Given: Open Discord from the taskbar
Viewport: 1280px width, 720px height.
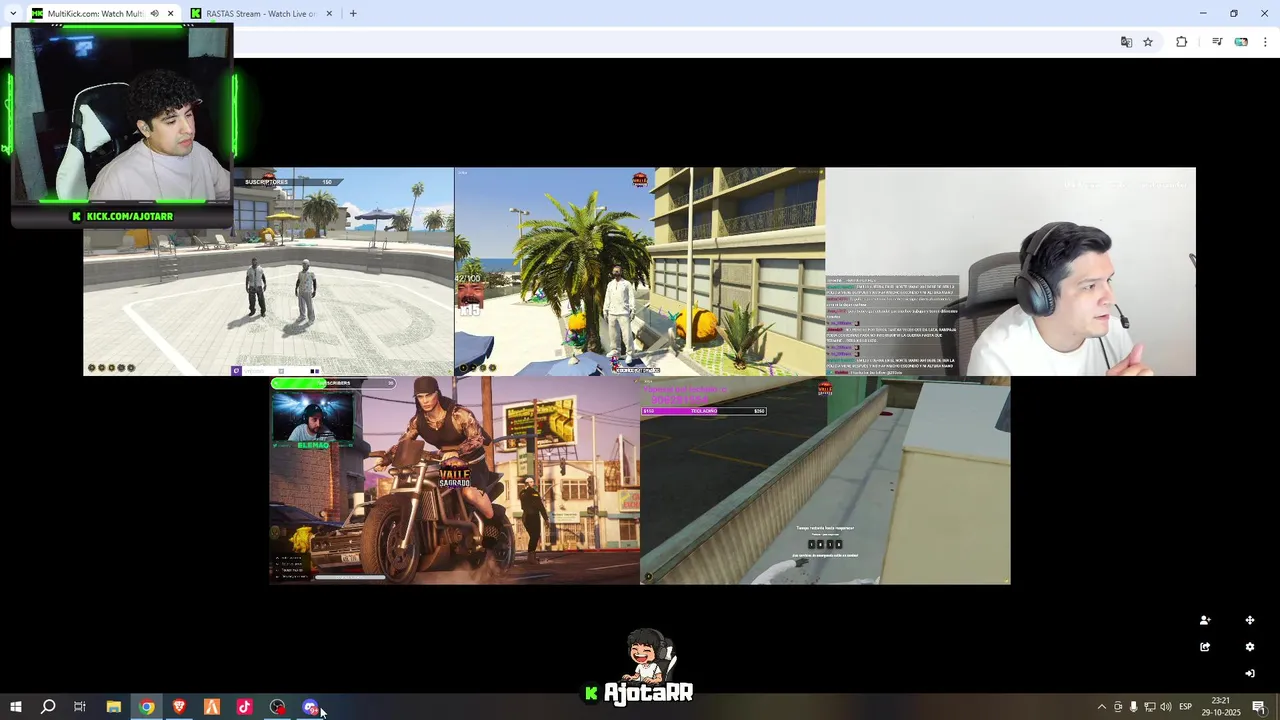Looking at the screenshot, I should coord(311,707).
